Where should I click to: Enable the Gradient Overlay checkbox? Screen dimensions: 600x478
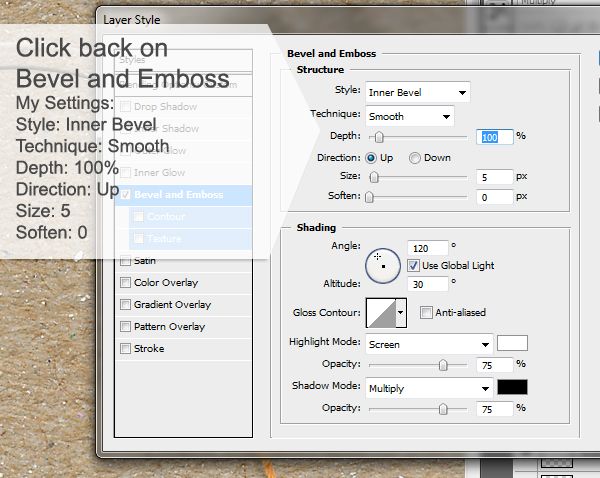(125, 304)
